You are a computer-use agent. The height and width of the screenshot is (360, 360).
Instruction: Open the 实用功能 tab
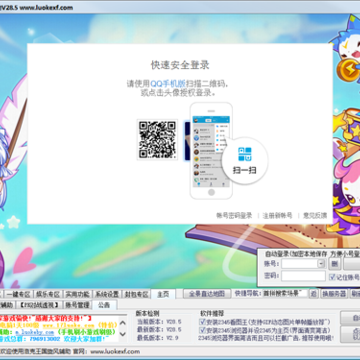(77, 294)
